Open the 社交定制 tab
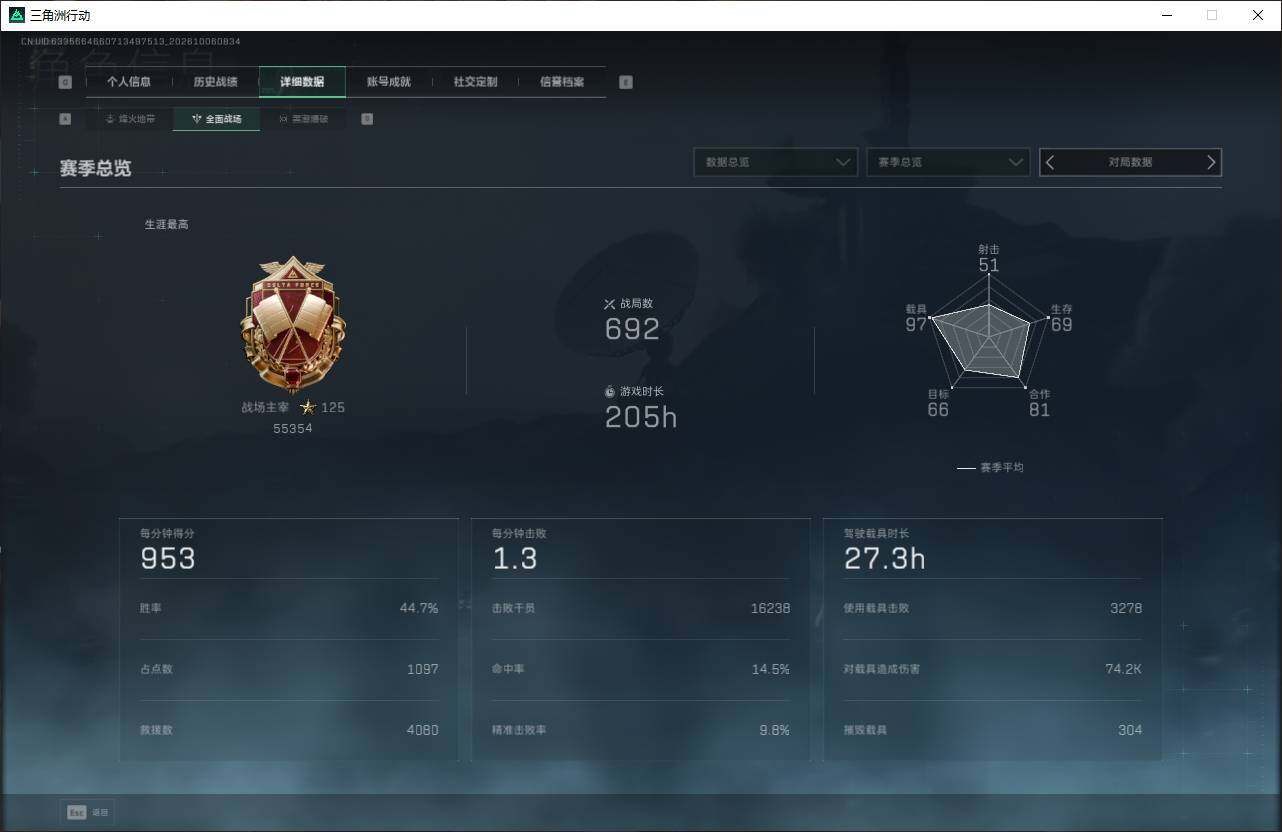1282x832 pixels. tap(475, 82)
